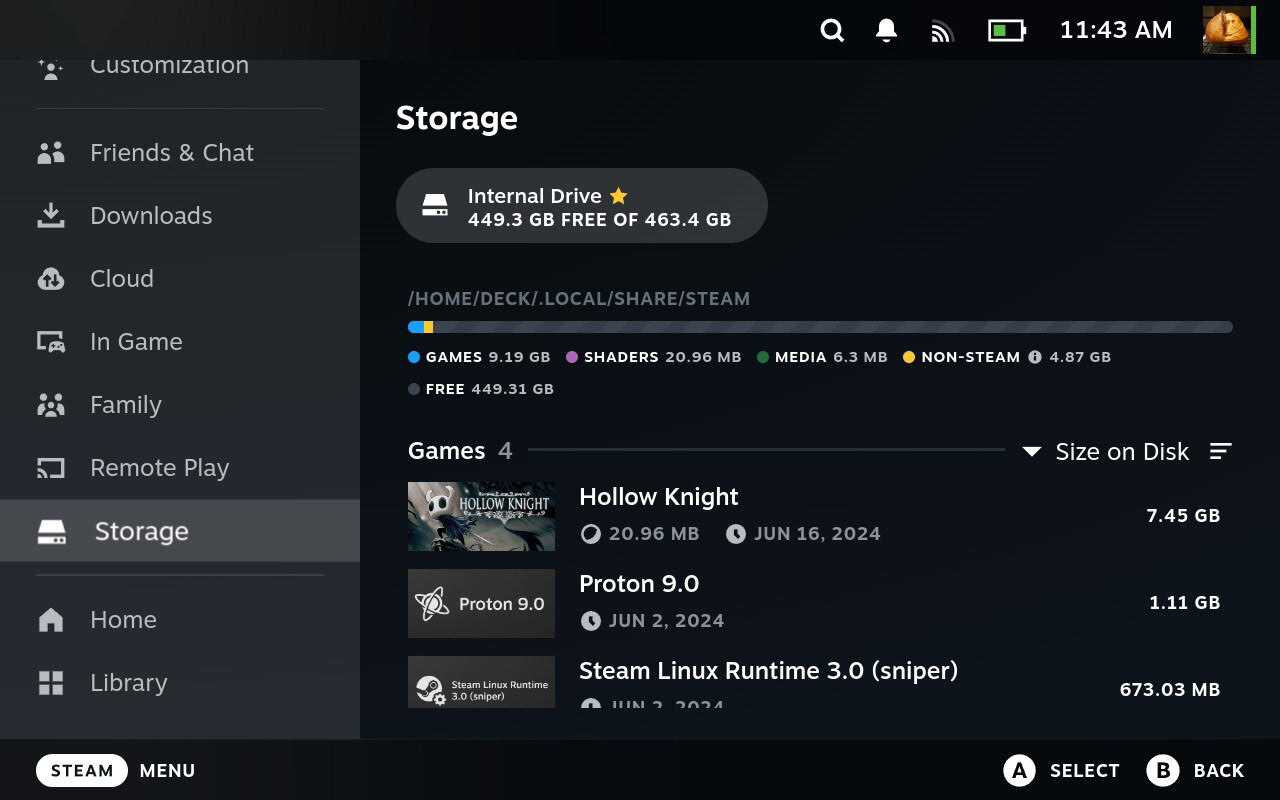This screenshot has width=1280, height=800.
Task: Open Family settings
Action: pos(180,404)
